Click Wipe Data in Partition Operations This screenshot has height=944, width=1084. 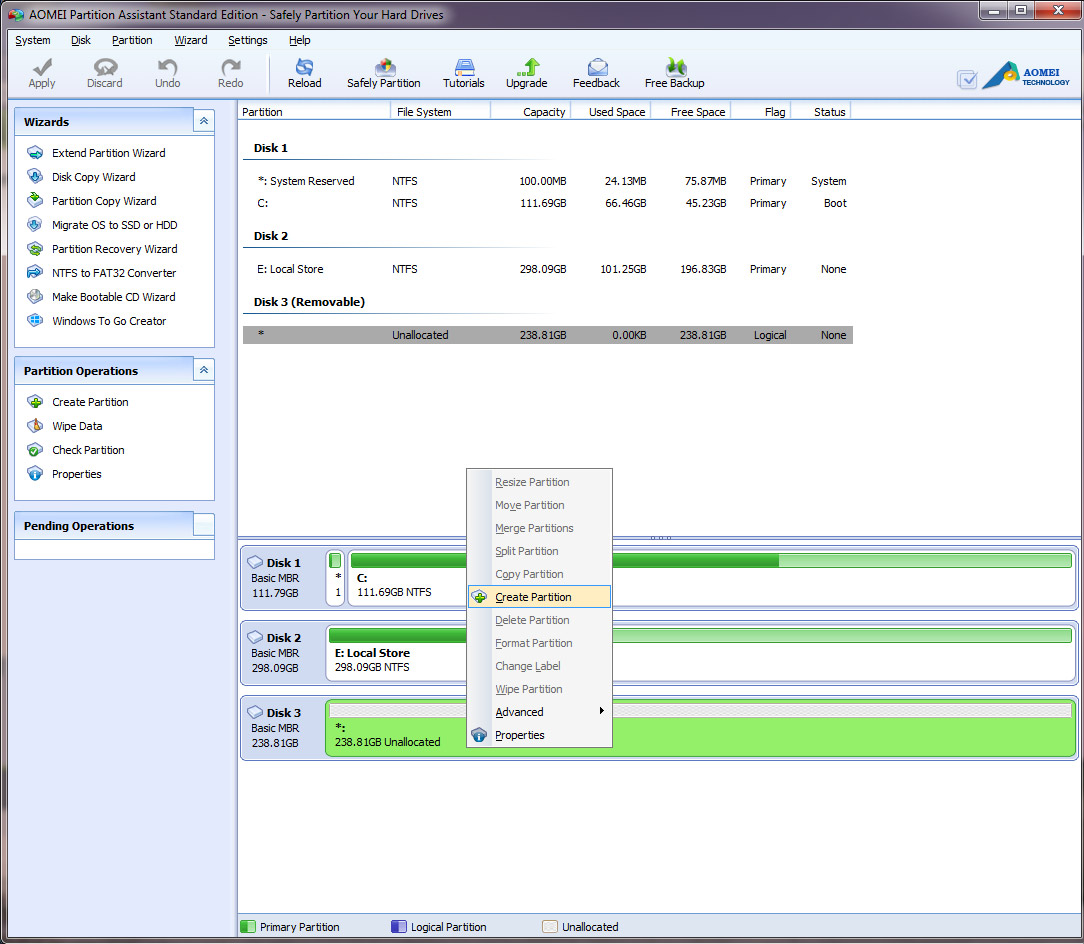(77, 426)
